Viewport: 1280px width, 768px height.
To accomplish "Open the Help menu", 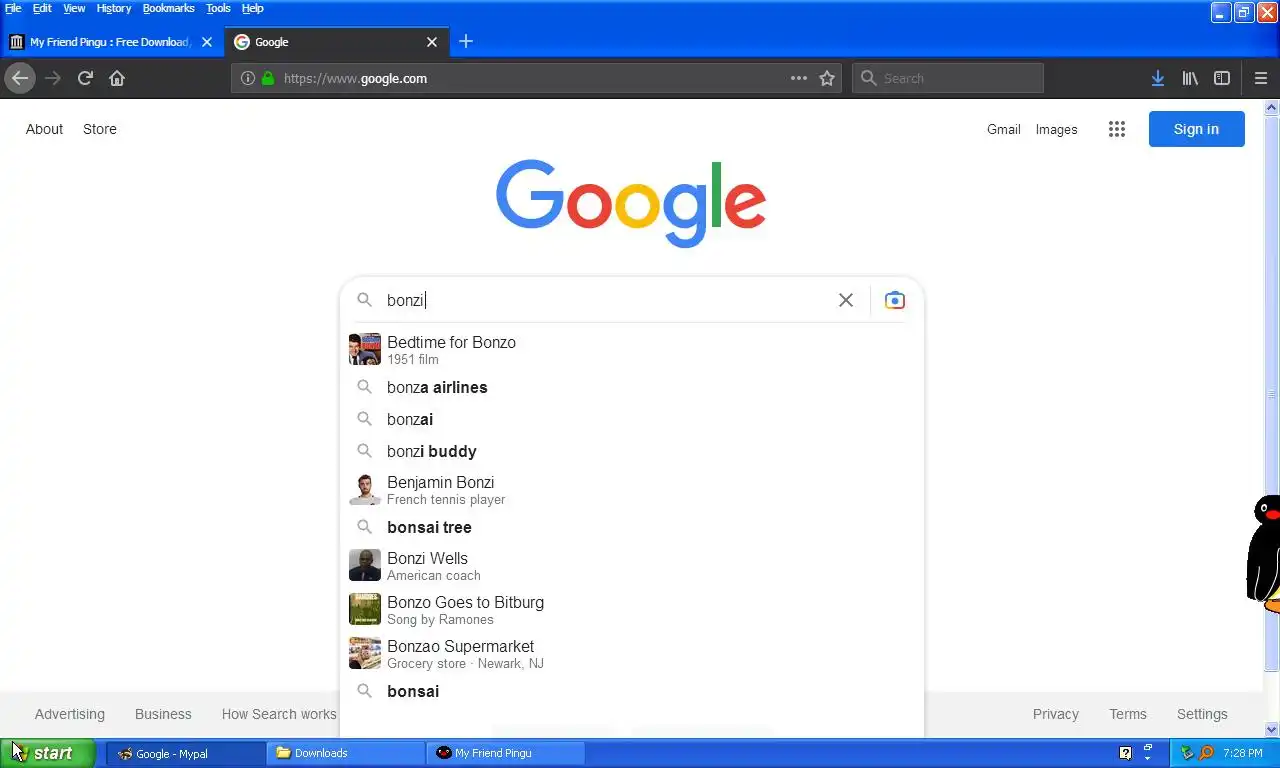I will 253,8.
